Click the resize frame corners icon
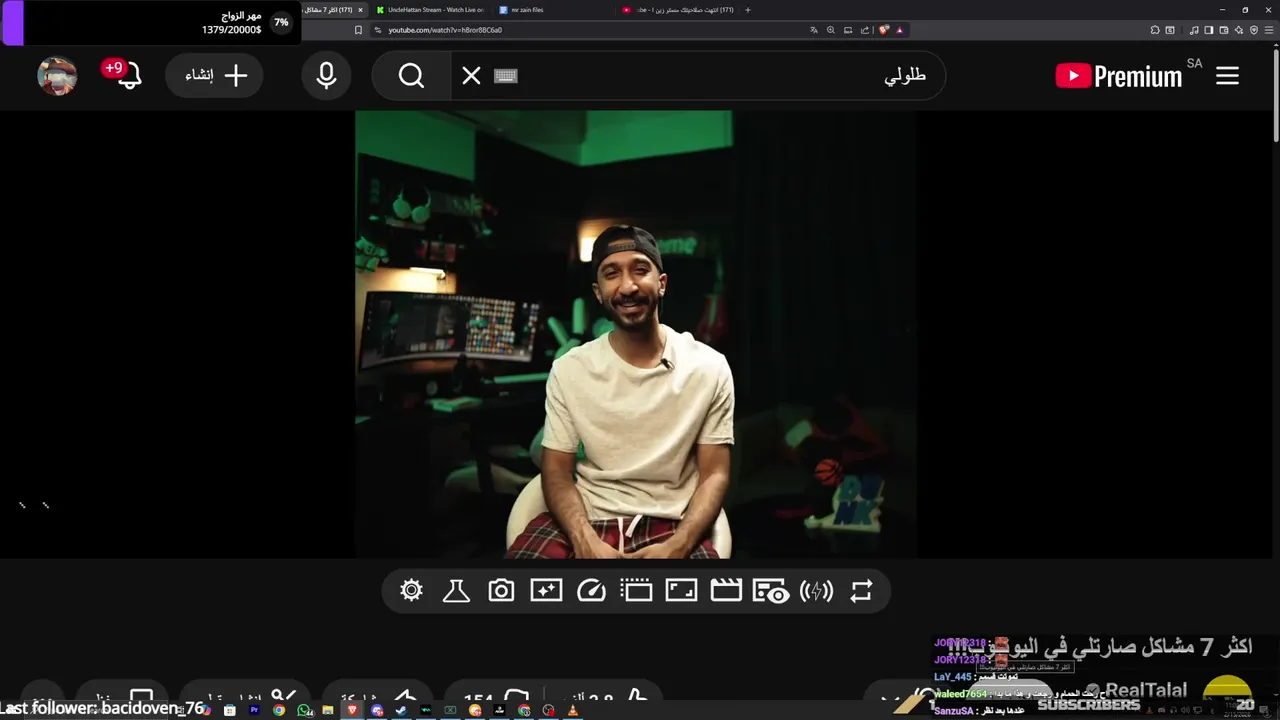 [681, 591]
